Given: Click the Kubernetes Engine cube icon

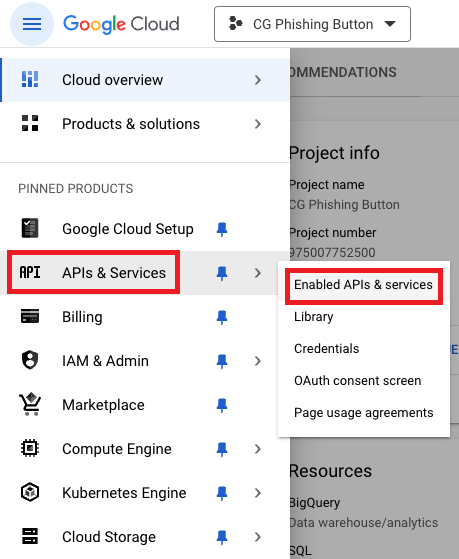Looking at the screenshot, I should [x=30, y=492].
